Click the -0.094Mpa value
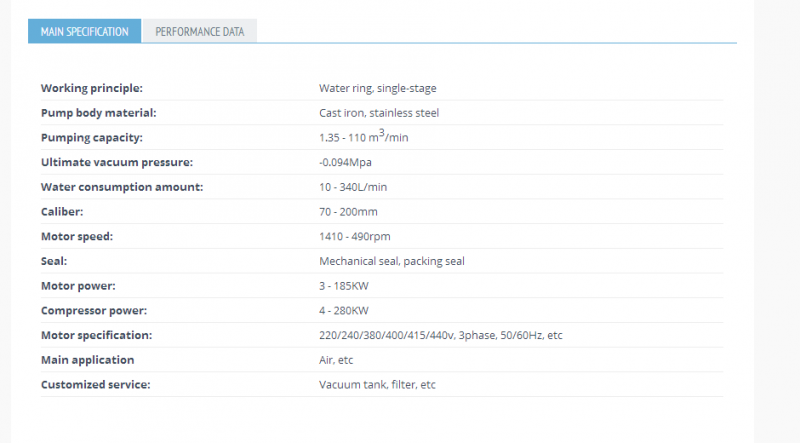The height and width of the screenshot is (443, 800). tap(345, 162)
